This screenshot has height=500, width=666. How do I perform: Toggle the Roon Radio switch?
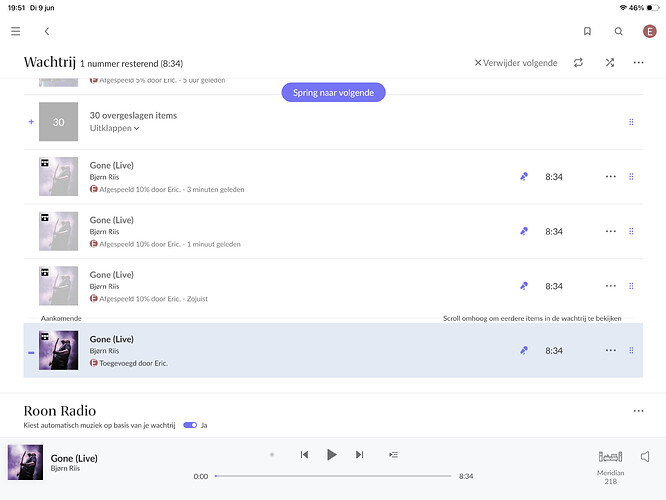190,425
